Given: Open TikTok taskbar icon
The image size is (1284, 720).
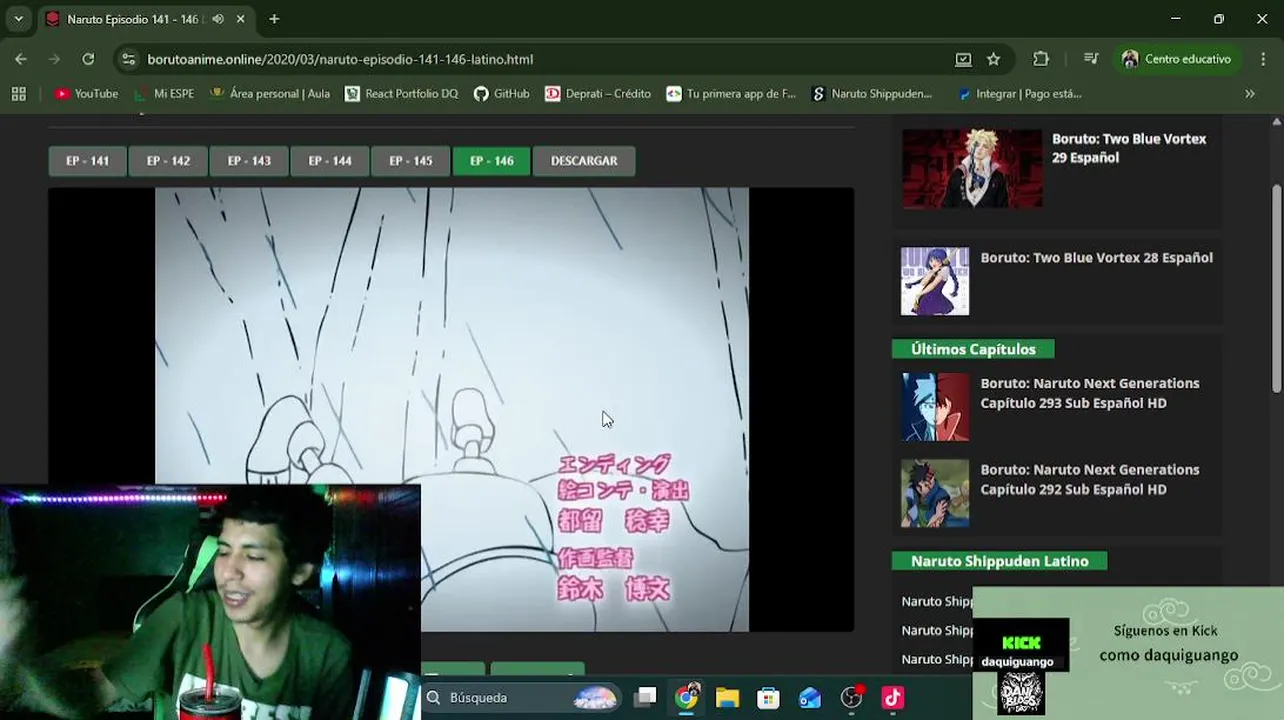Looking at the screenshot, I should 893,697.
